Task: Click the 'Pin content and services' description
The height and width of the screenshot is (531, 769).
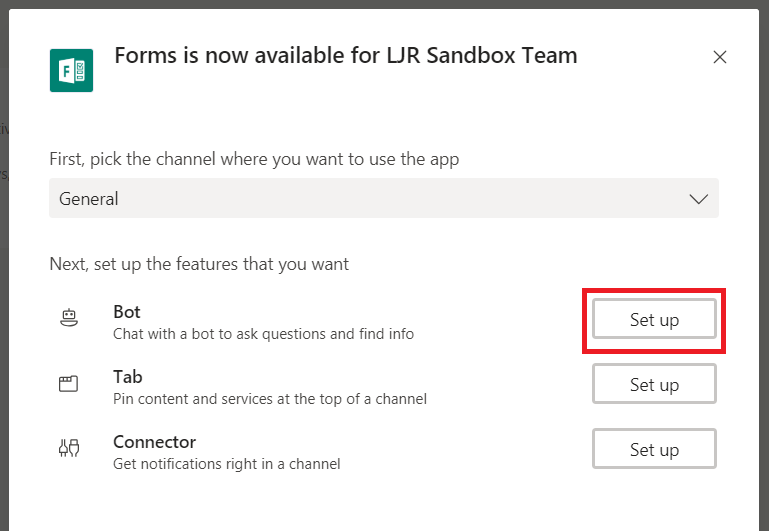Action: click(270, 399)
